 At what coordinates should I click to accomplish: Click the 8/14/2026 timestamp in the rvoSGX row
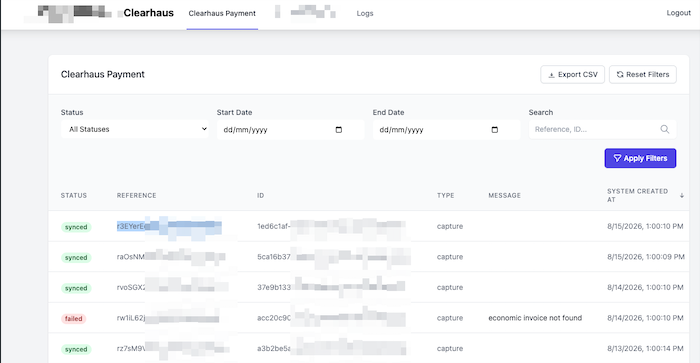click(645, 288)
